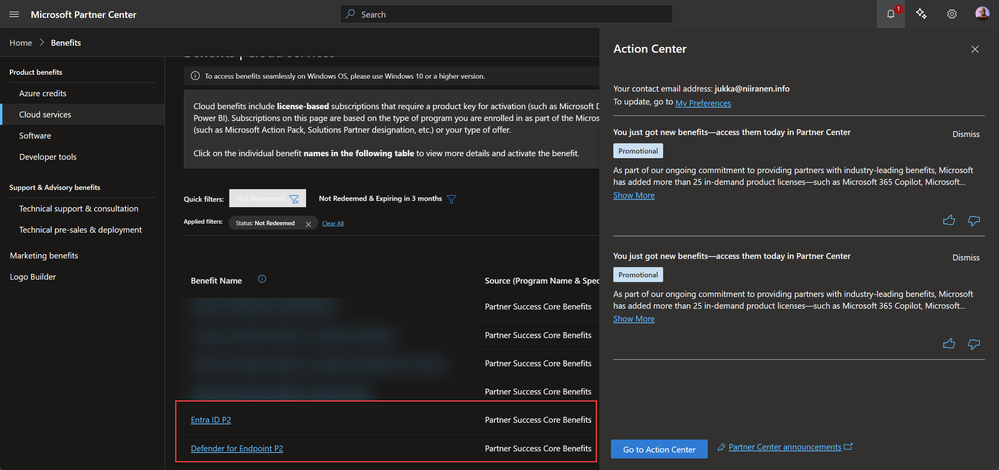This screenshot has height=470, width=999.
Task: Click the Source (Program Name) column header
Action: (x=542, y=280)
